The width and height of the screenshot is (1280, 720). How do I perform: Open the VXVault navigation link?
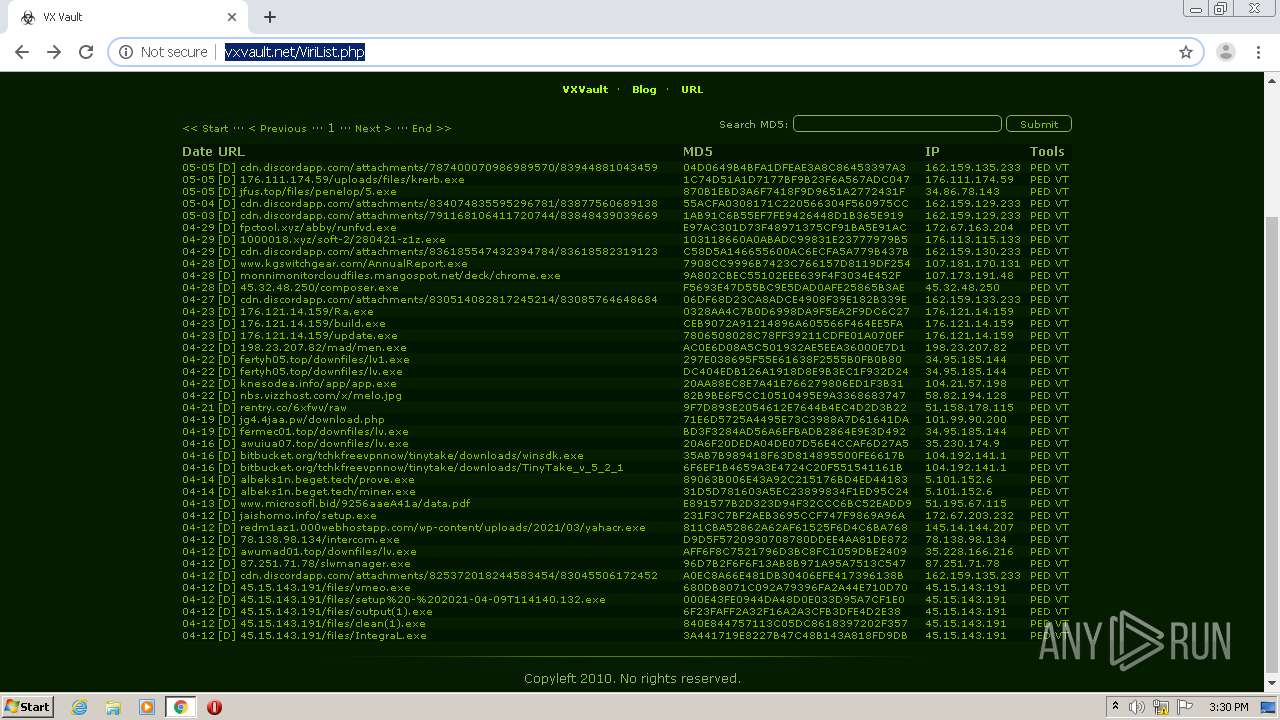[585, 89]
